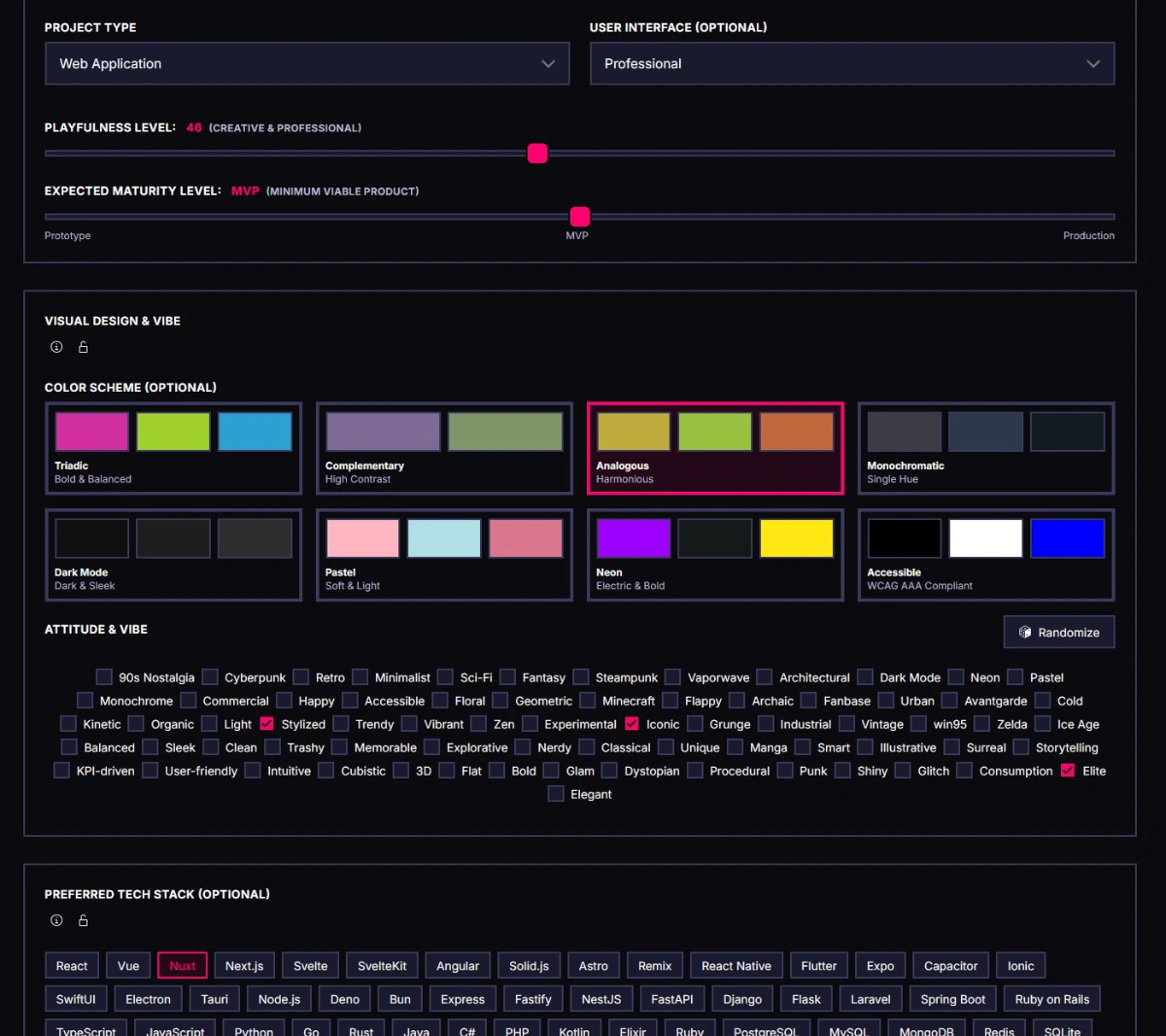Image resolution: width=1166 pixels, height=1036 pixels.
Task: Pick the Django tech stack chip
Action: (742, 999)
